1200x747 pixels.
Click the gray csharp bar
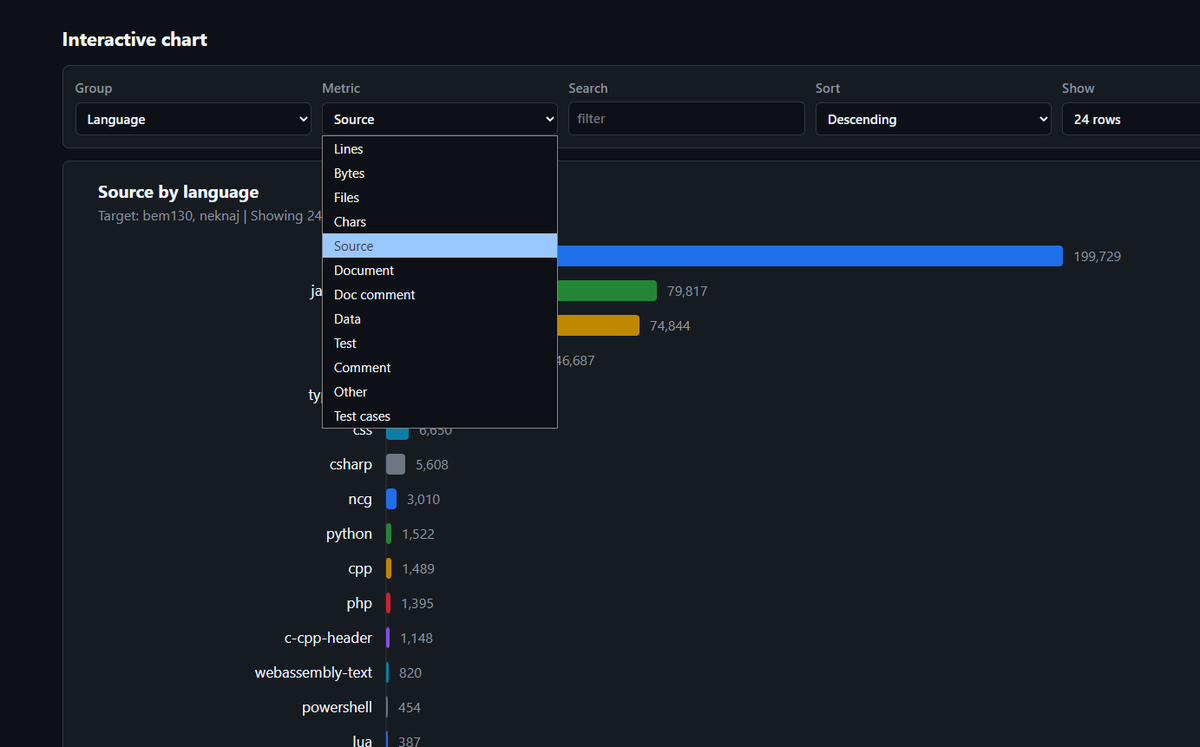(x=396, y=464)
